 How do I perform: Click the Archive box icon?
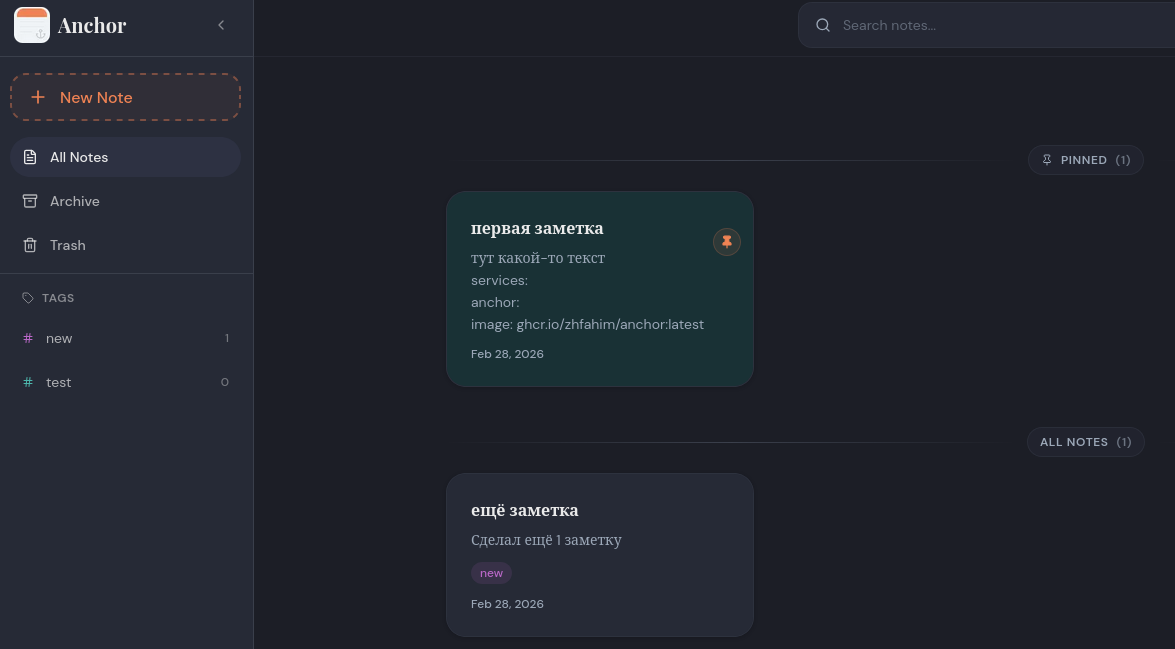(30, 201)
